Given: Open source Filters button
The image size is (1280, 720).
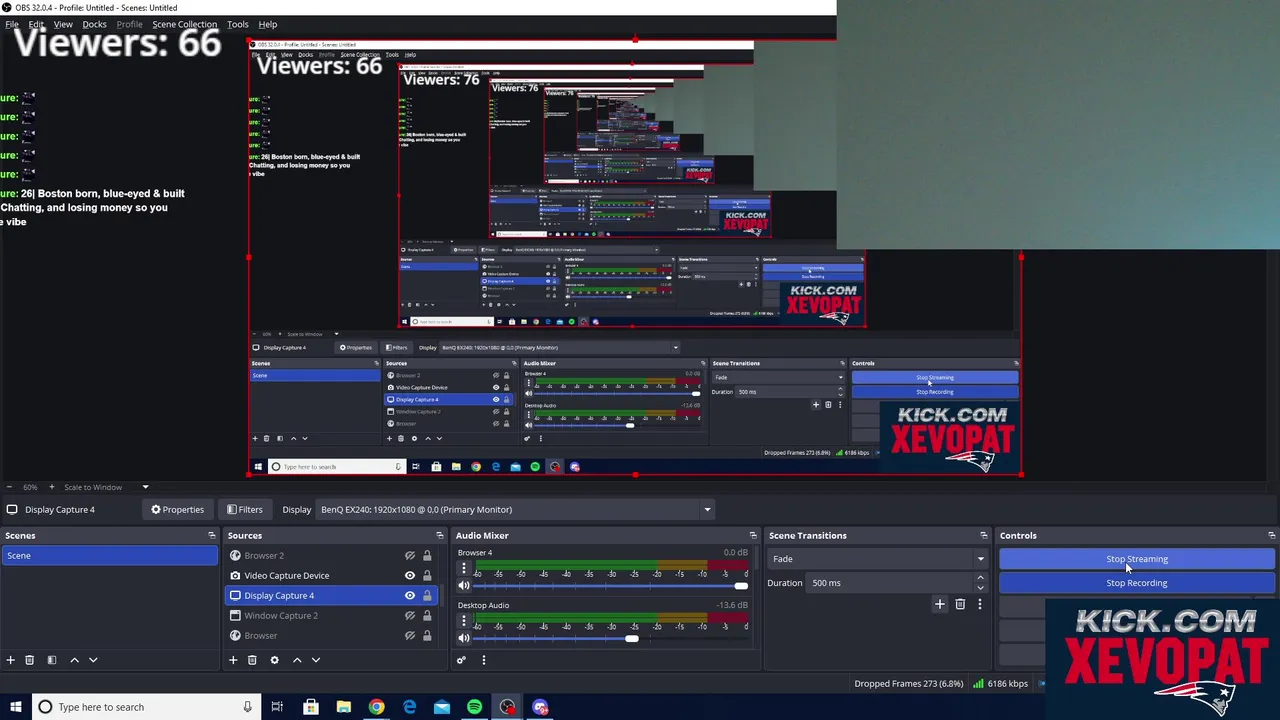Looking at the screenshot, I should point(244,509).
